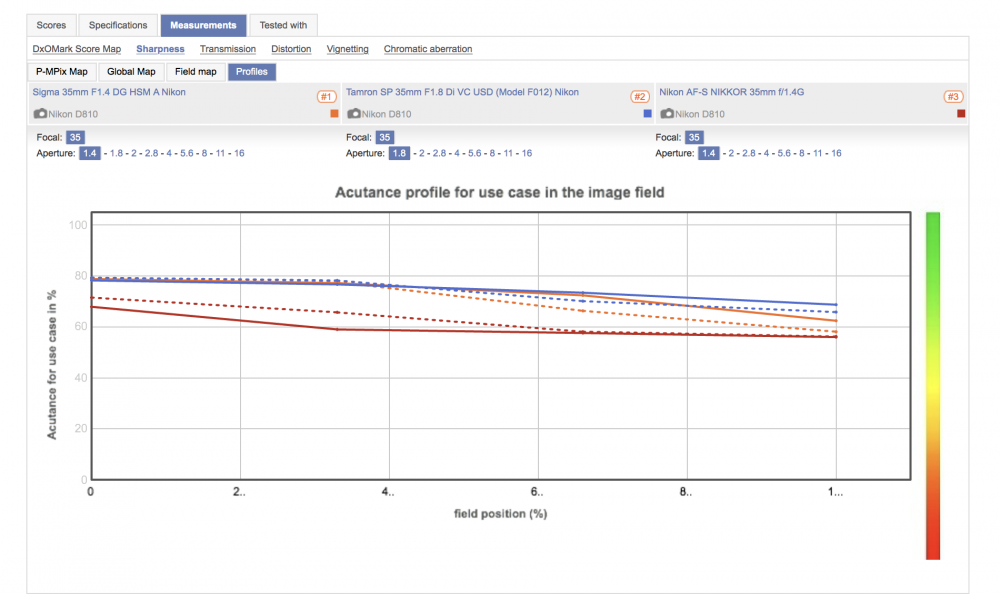1000x594 pixels.
Task: Click the #3 rank badge
Action: pos(953,96)
